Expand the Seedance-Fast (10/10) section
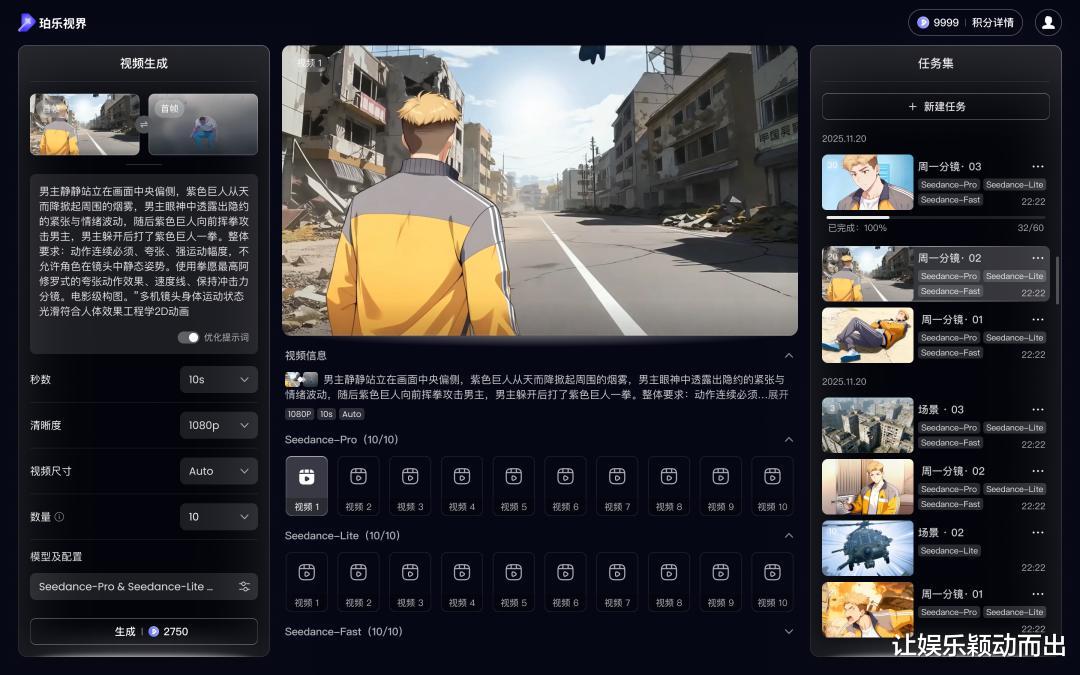The width and height of the screenshot is (1080, 675). coord(789,632)
